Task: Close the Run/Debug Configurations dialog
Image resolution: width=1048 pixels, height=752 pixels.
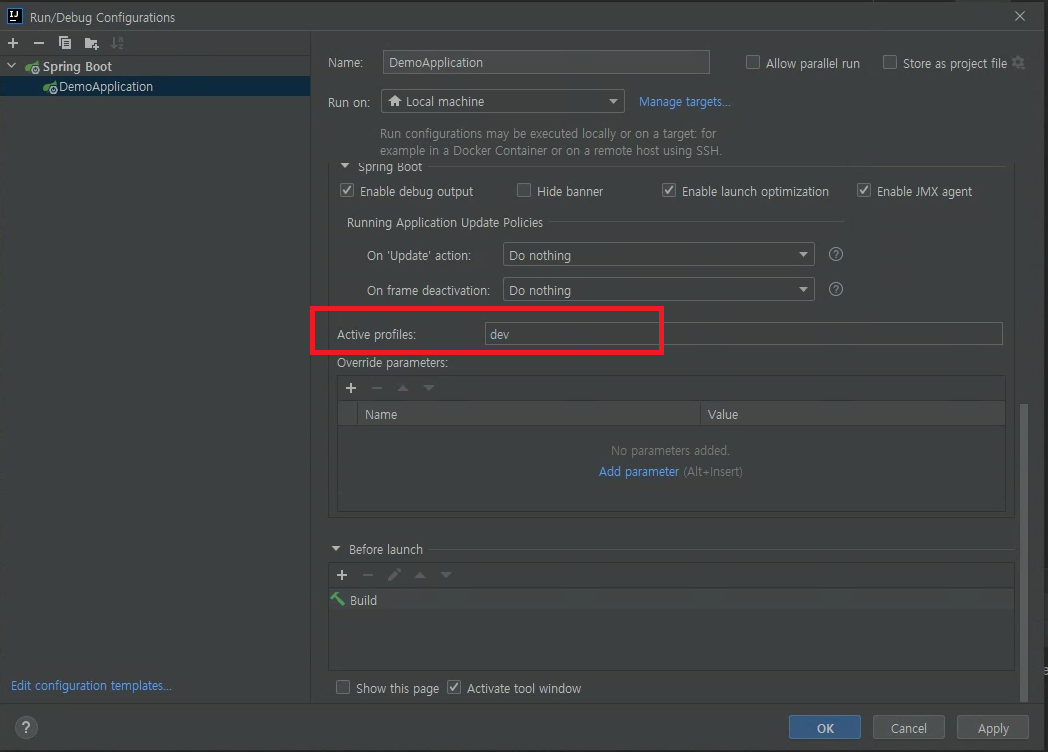Action: [x=1019, y=16]
